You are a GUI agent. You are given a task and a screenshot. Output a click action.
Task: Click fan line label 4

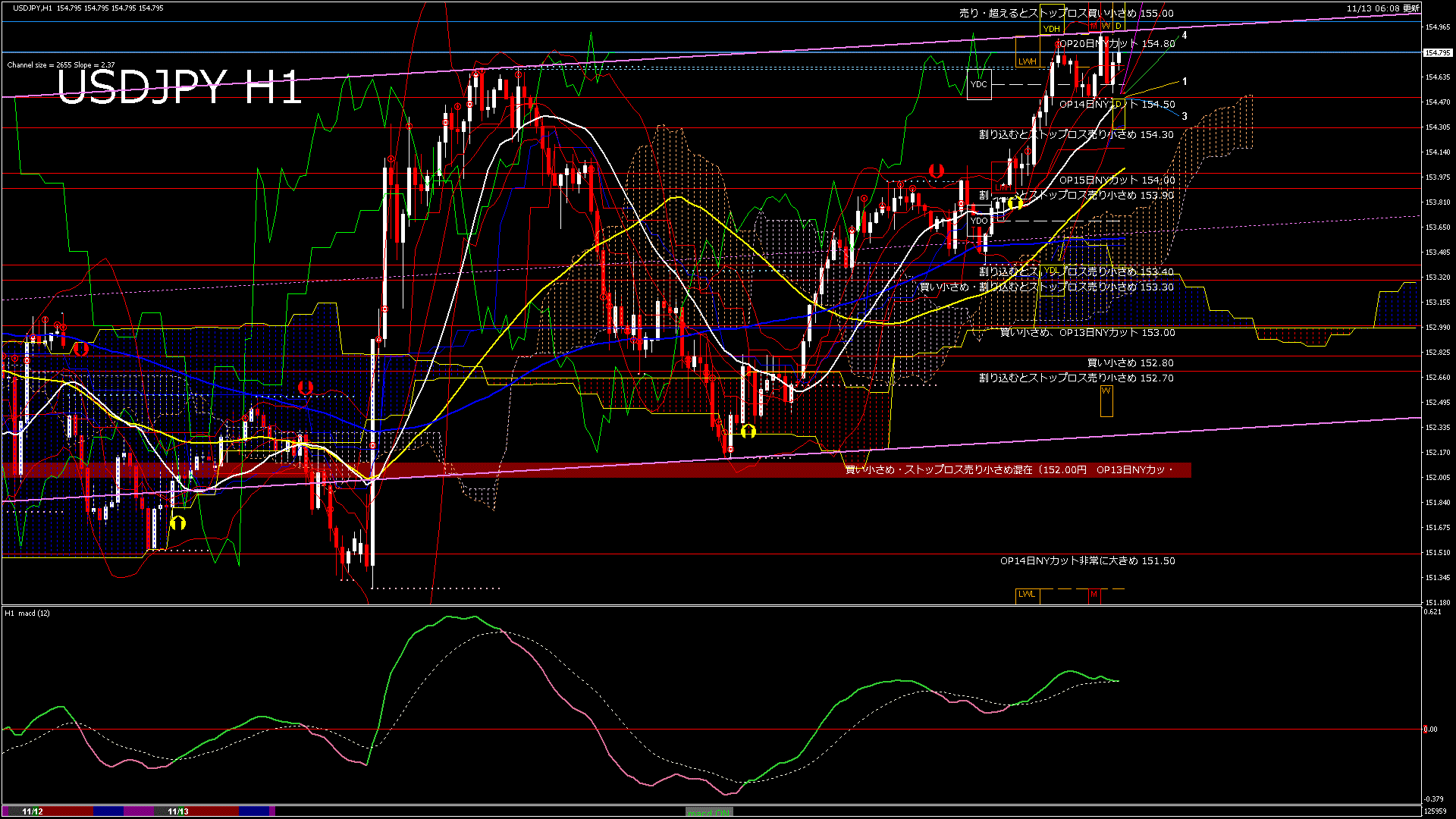click(1185, 35)
